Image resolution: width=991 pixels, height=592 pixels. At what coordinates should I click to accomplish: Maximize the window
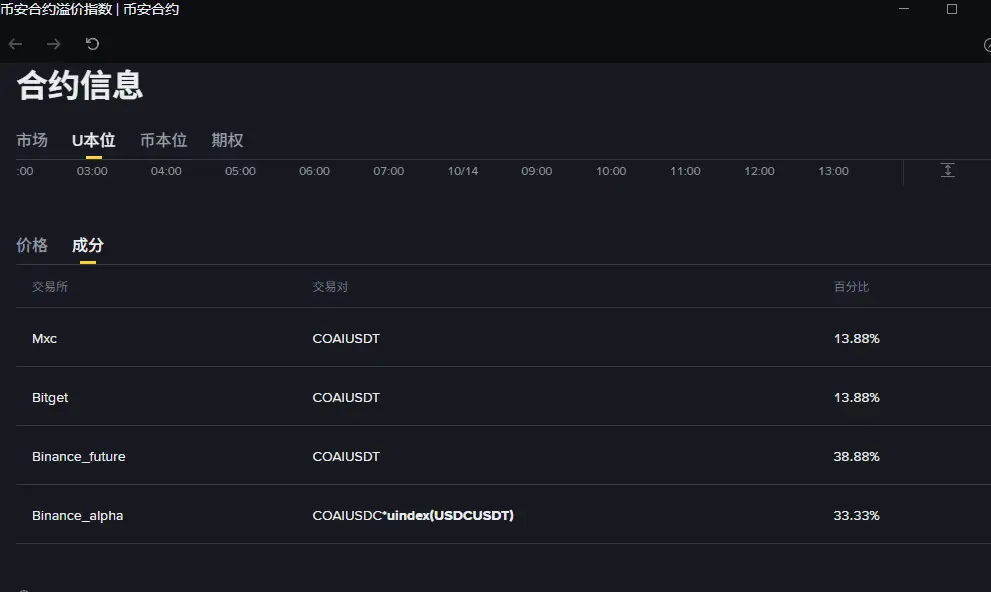[952, 9]
